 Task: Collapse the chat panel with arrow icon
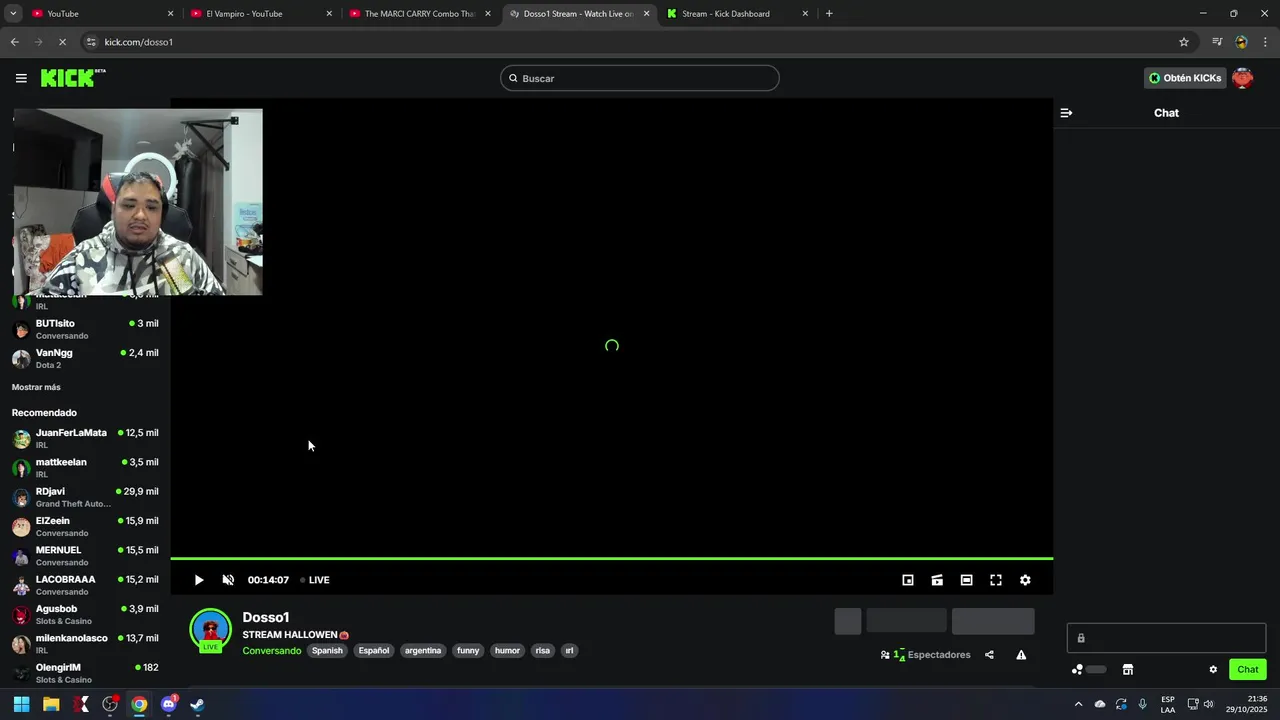coord(1066,113)
